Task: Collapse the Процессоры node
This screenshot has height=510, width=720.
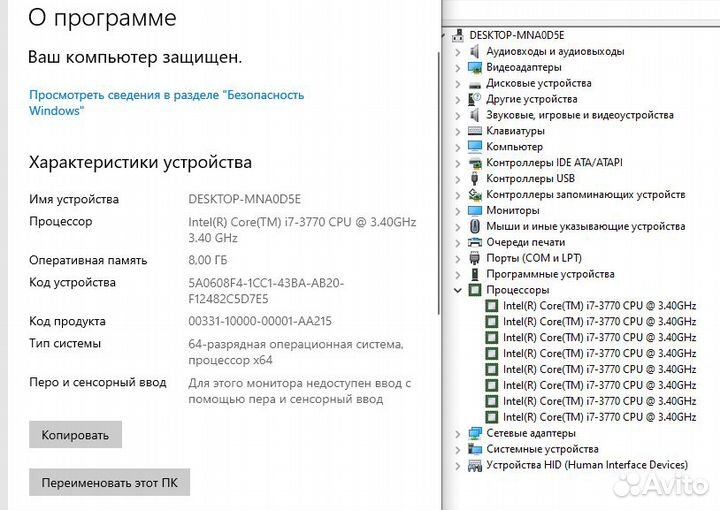Action: pyautogui.click(x=457, y=290)
